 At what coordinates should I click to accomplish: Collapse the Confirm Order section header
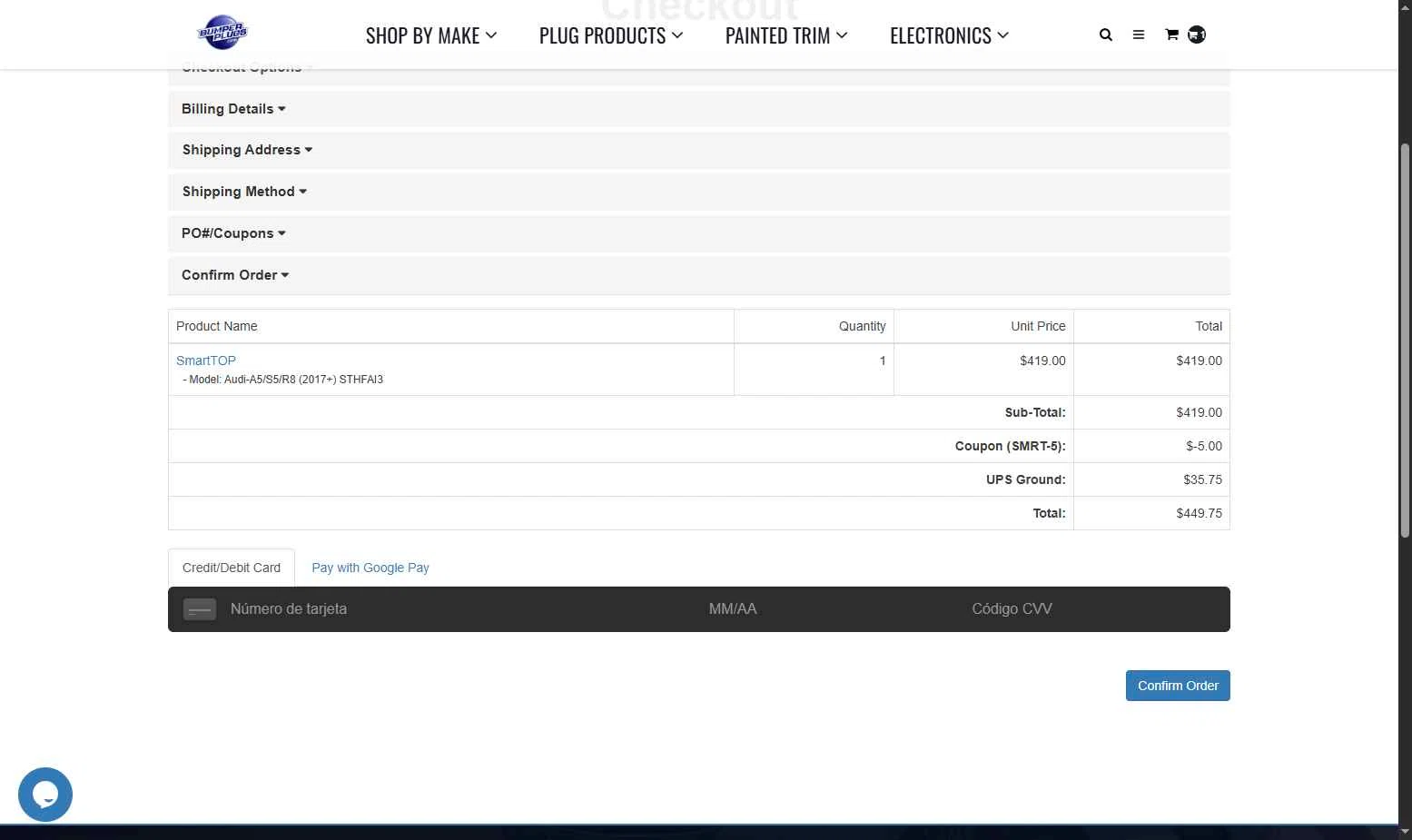[699, 275]
